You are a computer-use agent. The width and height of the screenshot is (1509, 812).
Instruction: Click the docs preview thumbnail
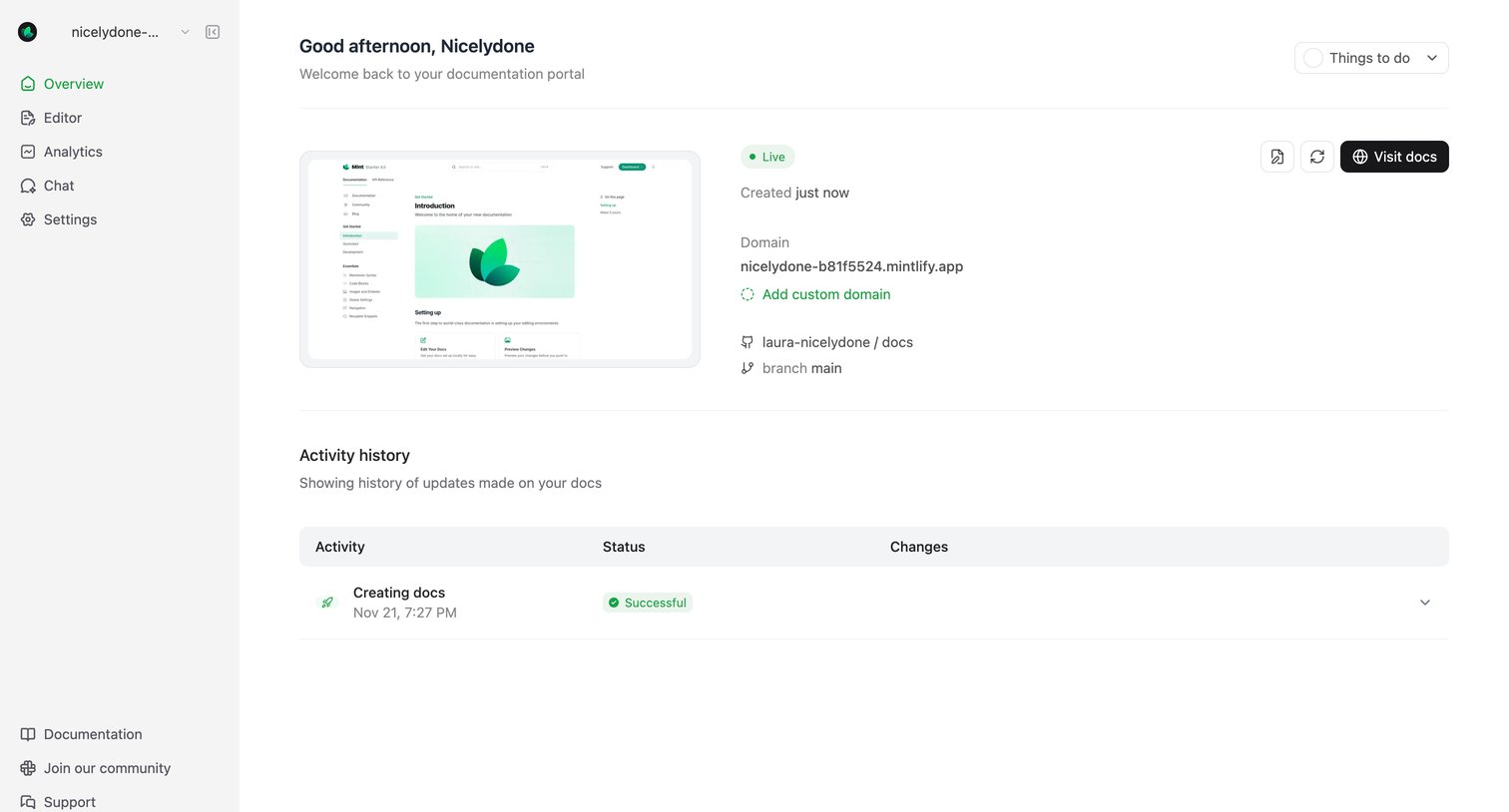coord(500,259)
